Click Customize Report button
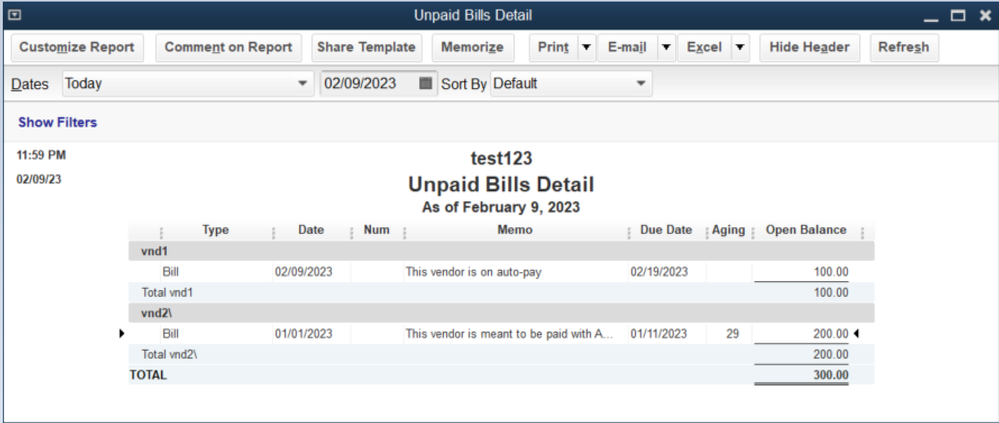The image size is (999, 423). (x=77, y=47)
